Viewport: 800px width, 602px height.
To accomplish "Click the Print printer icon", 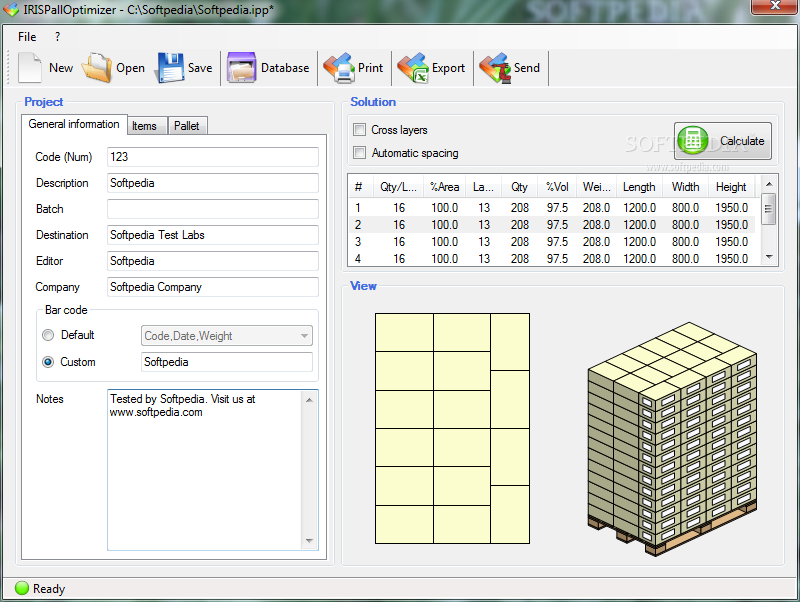I will [339, 67].
